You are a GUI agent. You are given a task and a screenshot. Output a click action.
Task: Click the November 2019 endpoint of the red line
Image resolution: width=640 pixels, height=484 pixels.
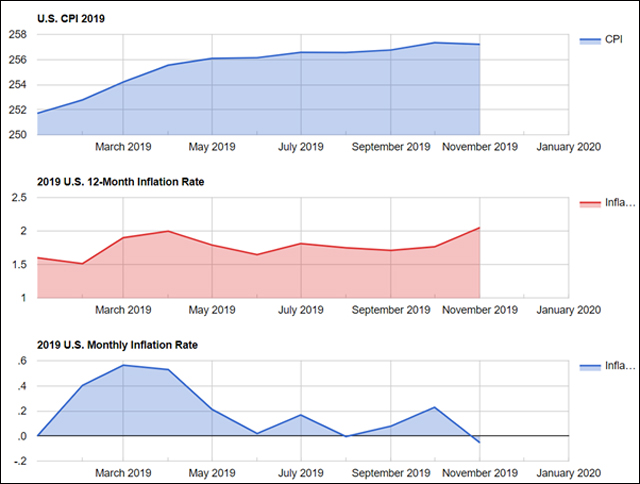click(480, 228)
